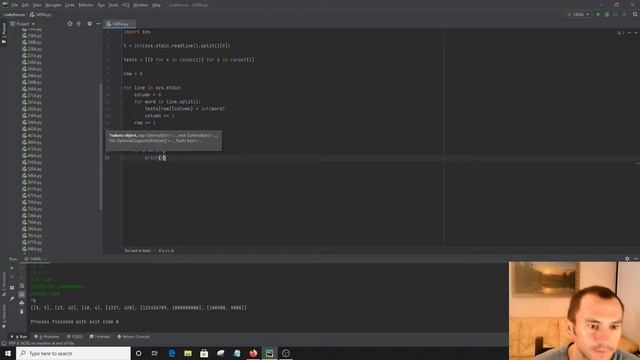Open the run configuration dropdown
This screenshot has height=360, width=640.
[578, 14]
